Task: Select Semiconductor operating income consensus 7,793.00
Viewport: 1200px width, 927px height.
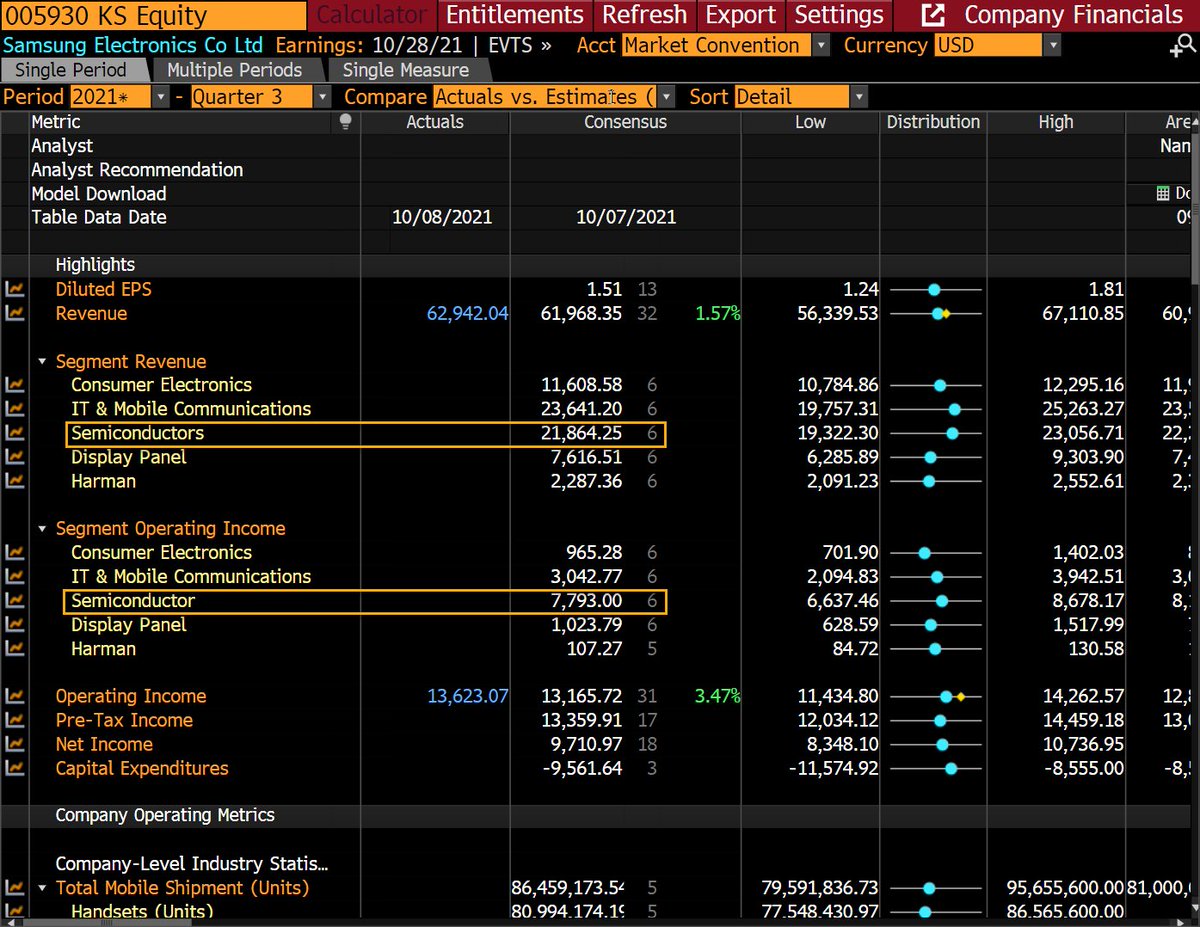Action: tap(585, 600)
